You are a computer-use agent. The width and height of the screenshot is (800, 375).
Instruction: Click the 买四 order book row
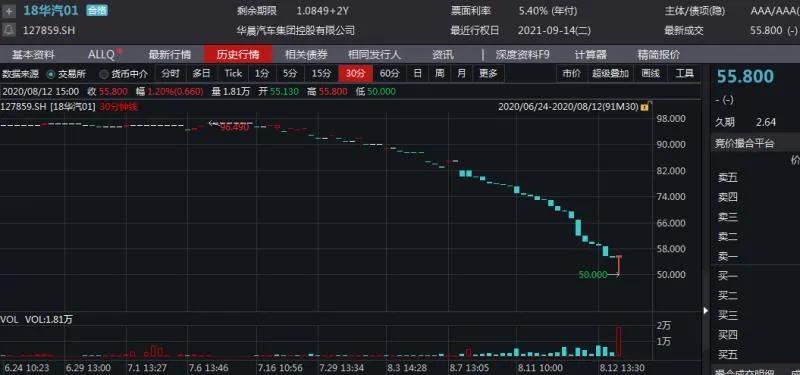click(x=756, y=335)
